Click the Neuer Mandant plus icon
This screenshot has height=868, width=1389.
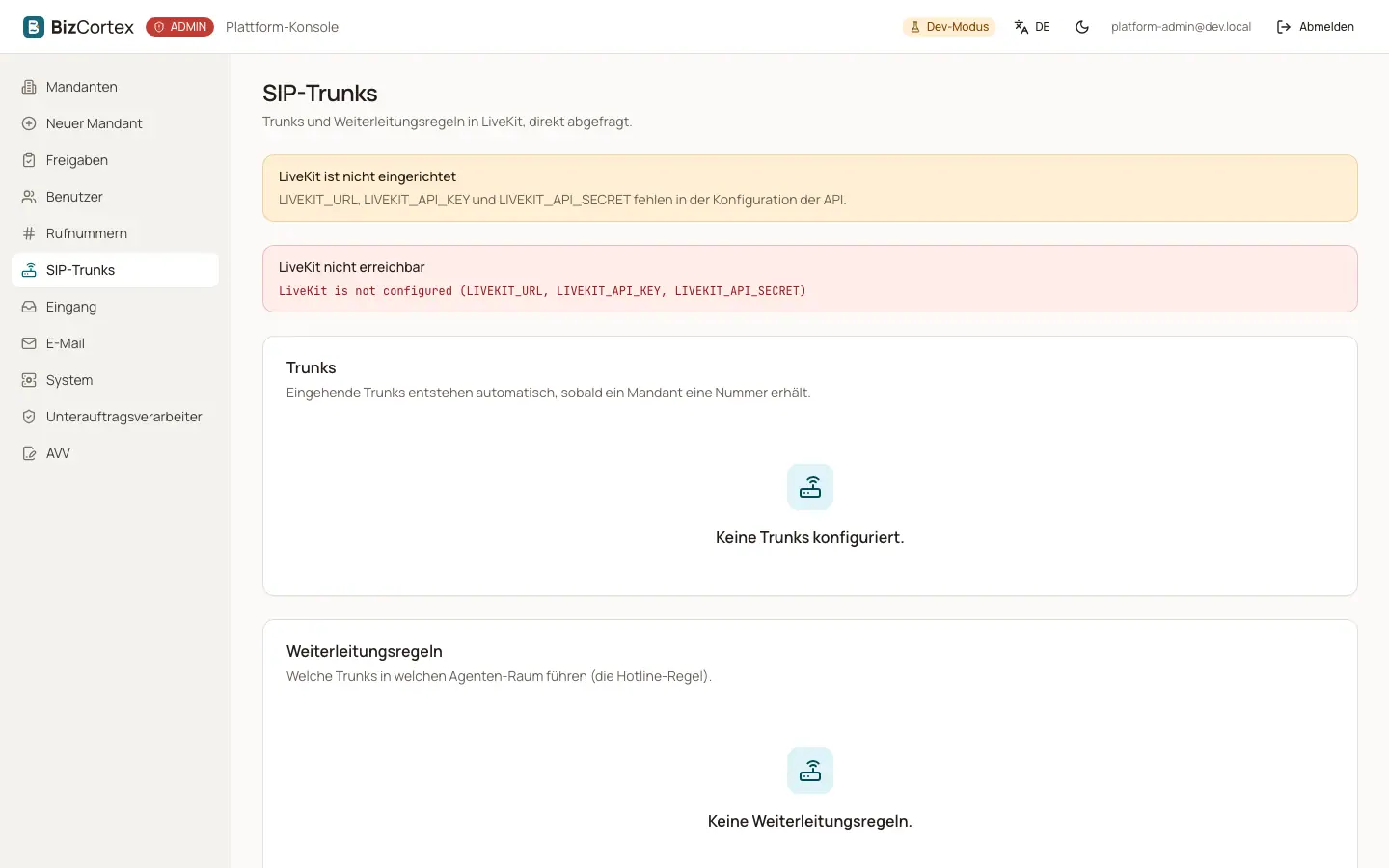pyautogui.click(x=29, y=123)
